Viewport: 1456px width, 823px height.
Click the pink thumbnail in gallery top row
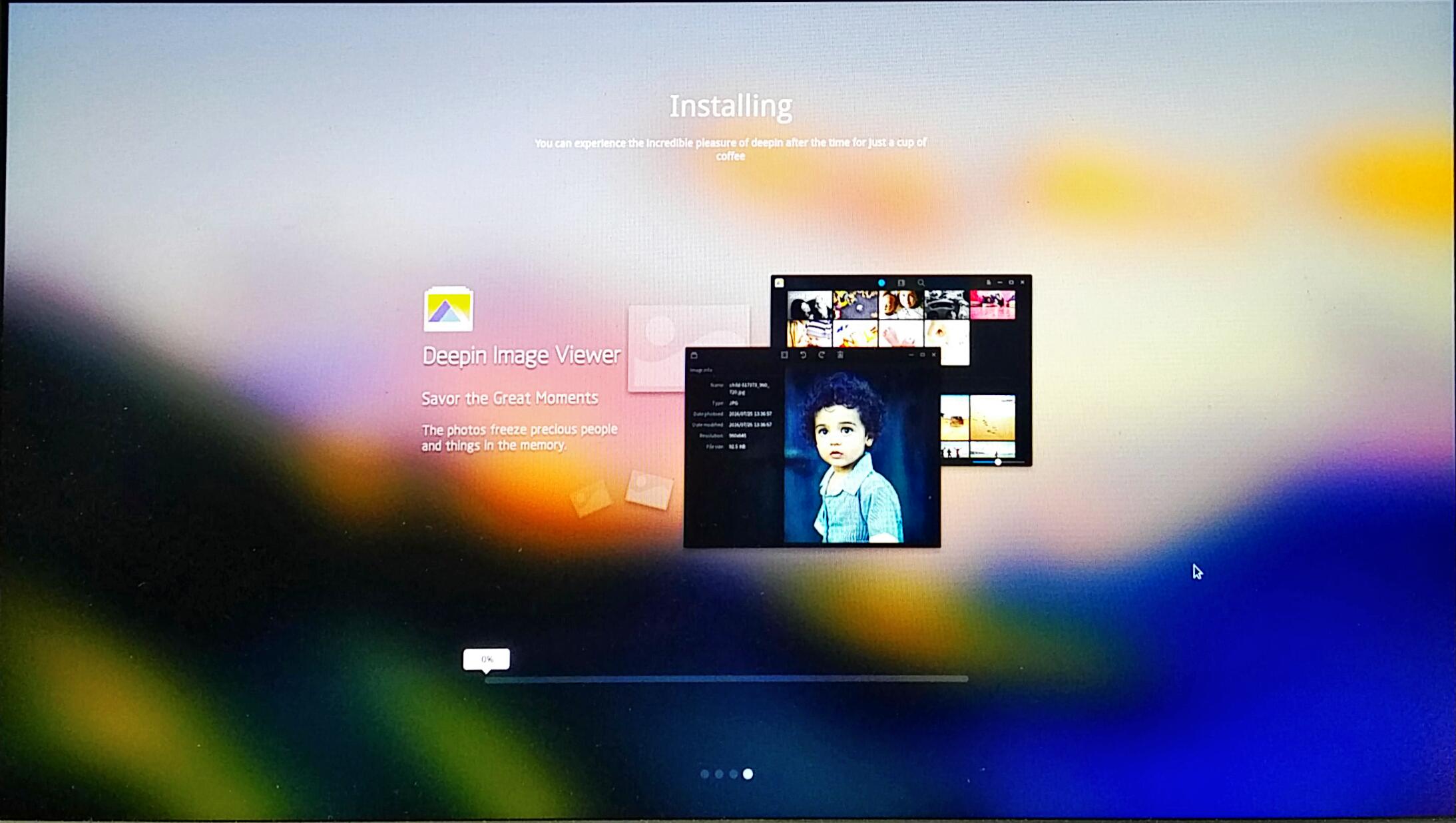[993, 305]
